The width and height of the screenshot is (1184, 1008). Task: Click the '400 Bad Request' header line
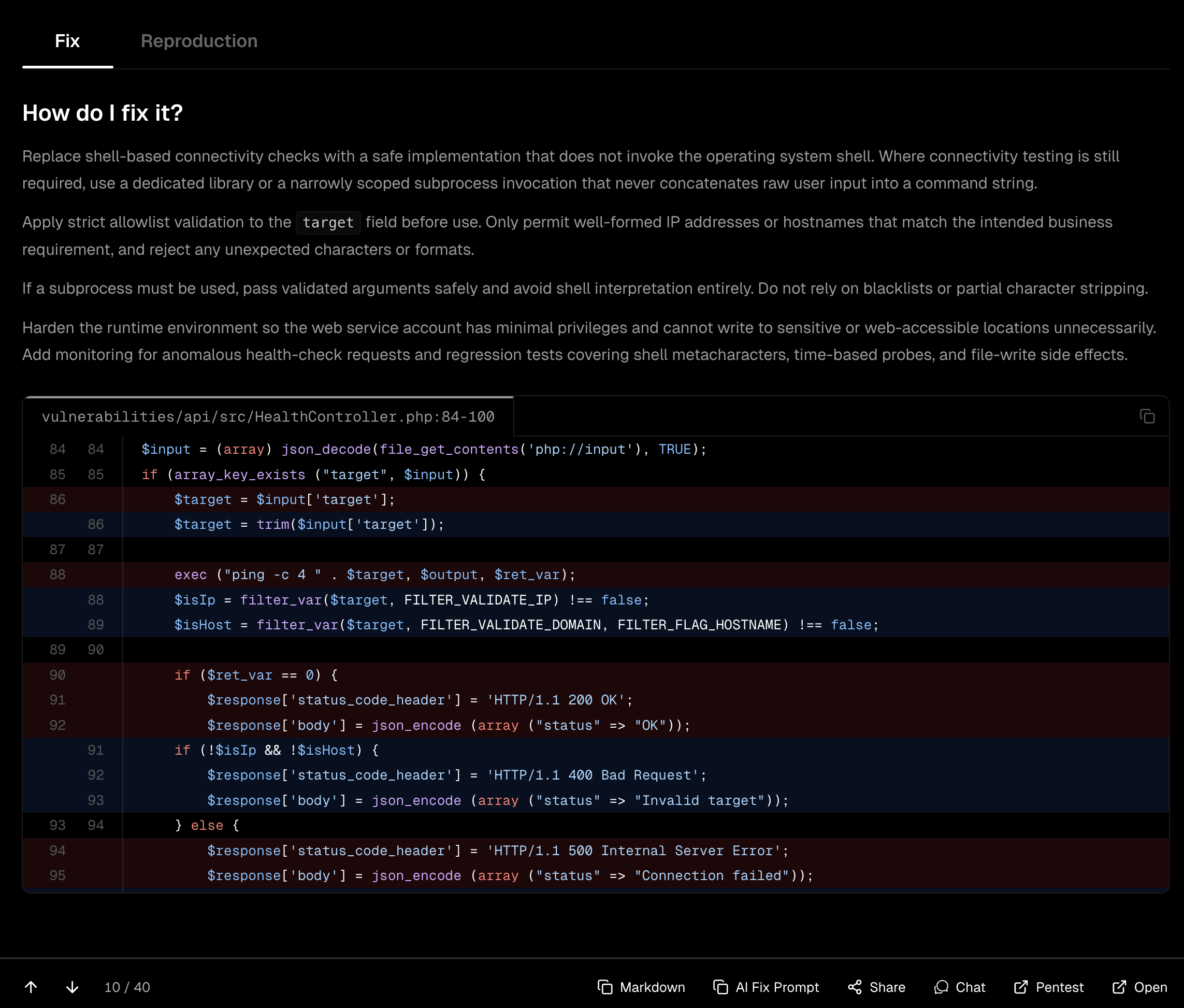pyautogui.click(x=596, y=775)
